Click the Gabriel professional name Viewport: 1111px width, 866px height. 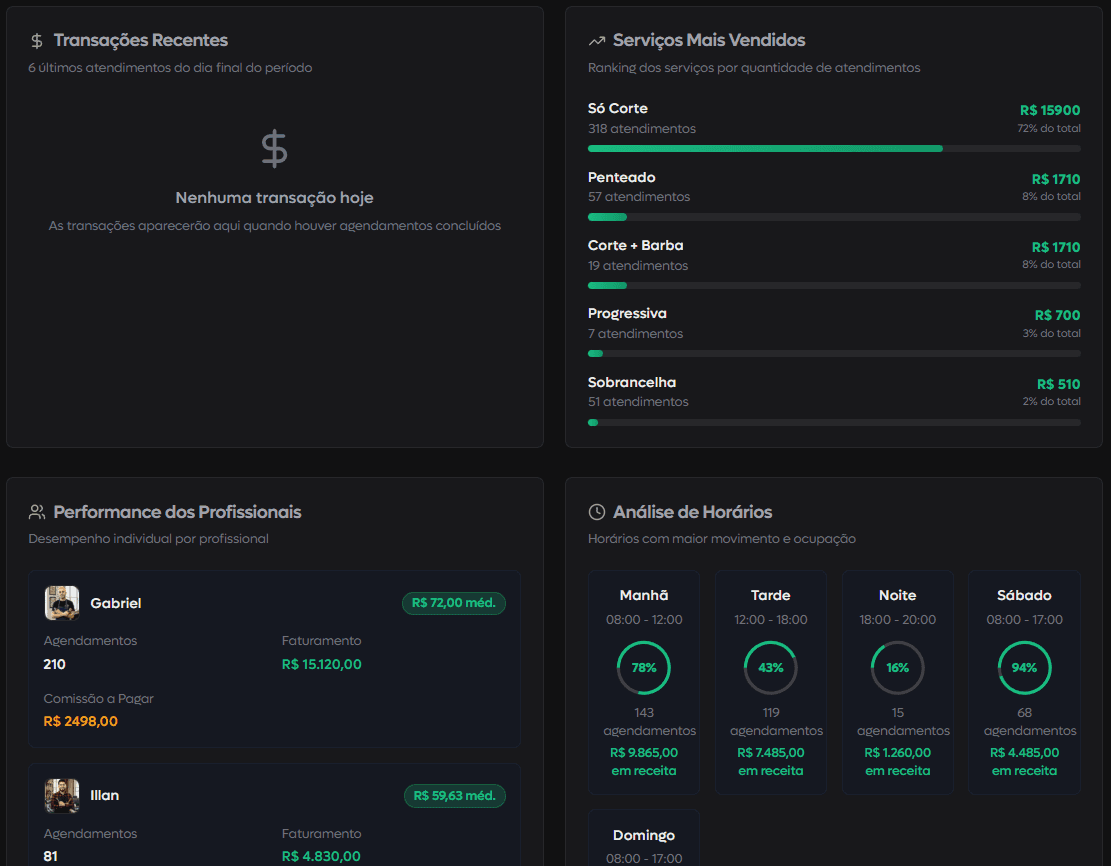115,603
